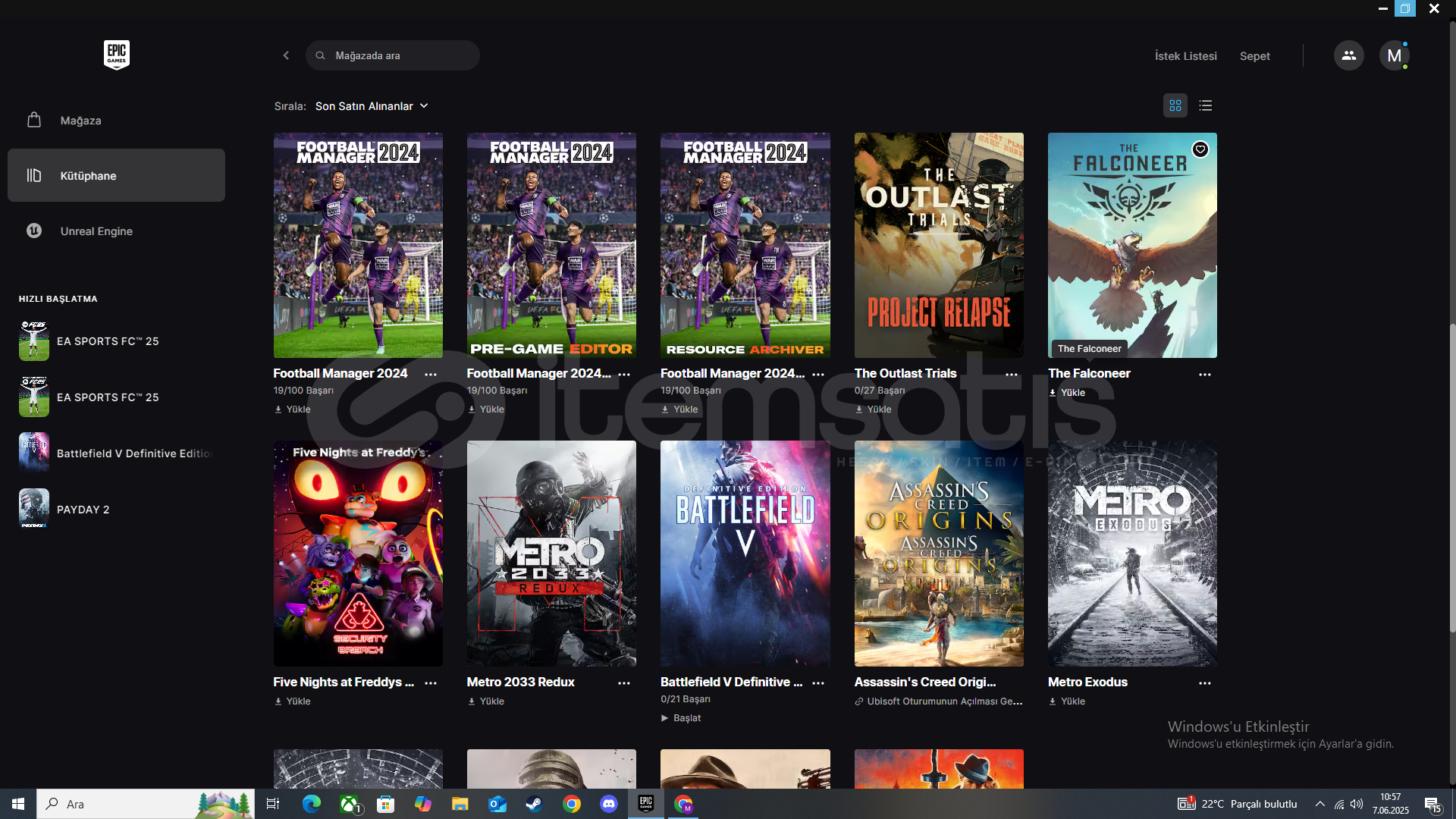Click the volume icon in system tray
This screenshot has width=1456, height=819.
pos(1357,804)
